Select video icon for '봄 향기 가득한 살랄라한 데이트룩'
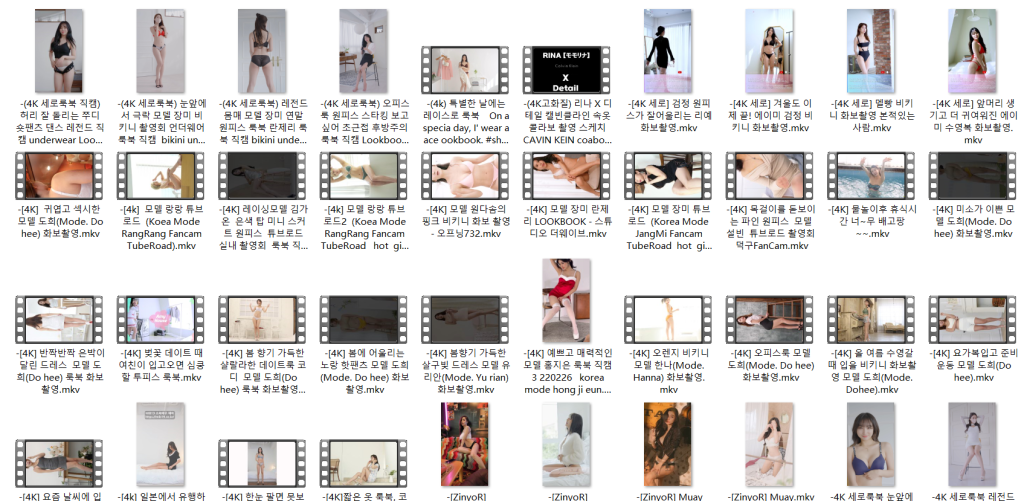The height and width of the screenshot is (501, 1024). click(262, 319)
